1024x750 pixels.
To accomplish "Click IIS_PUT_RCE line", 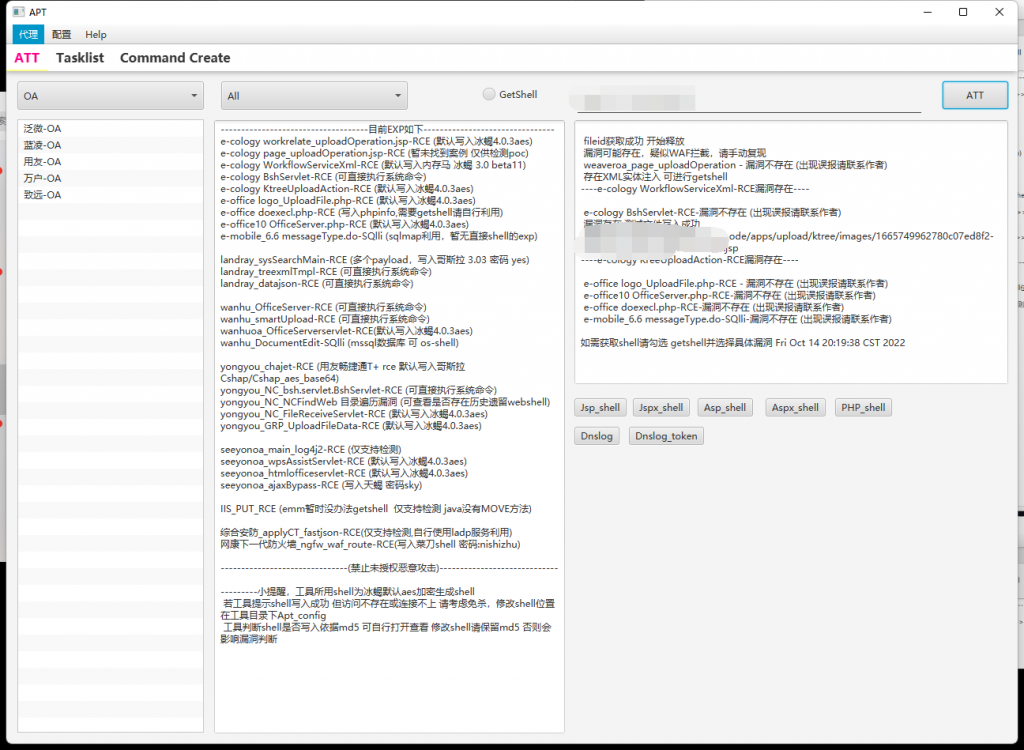I will (376, 508).
